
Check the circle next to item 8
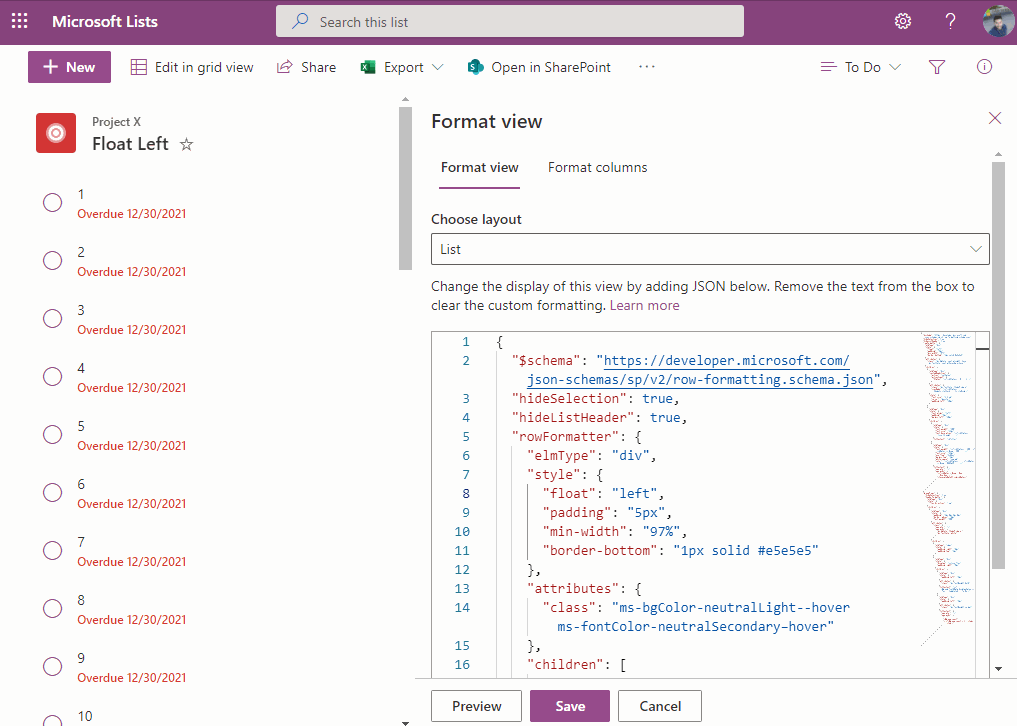tap(53, 609)
